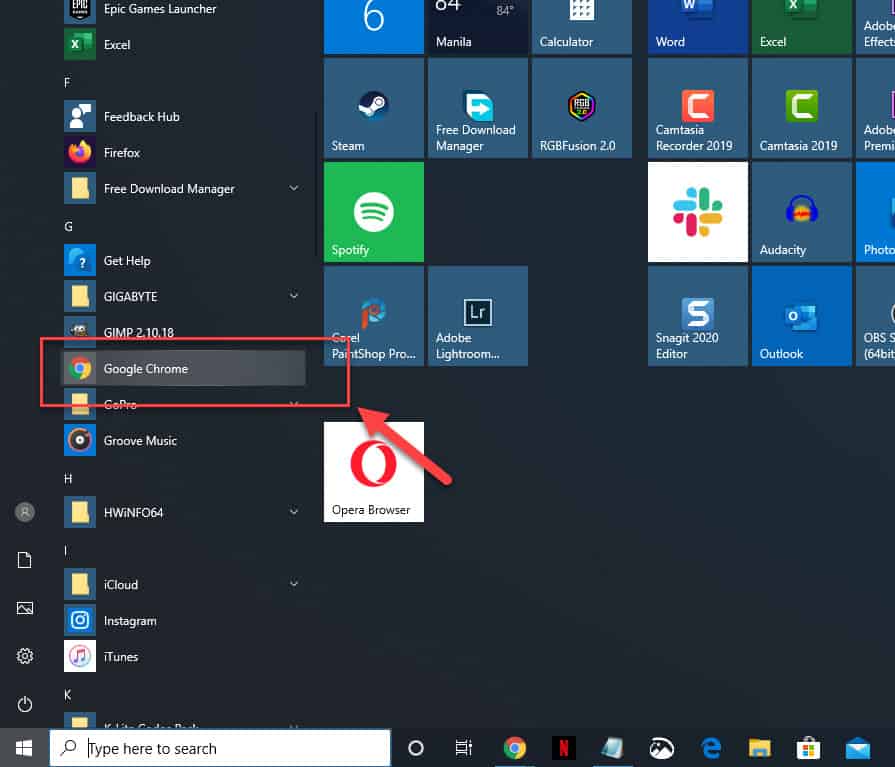This screenshot has width=895, height=767.
Task: Launch Firefox from the app list
Action: [183, 152]
